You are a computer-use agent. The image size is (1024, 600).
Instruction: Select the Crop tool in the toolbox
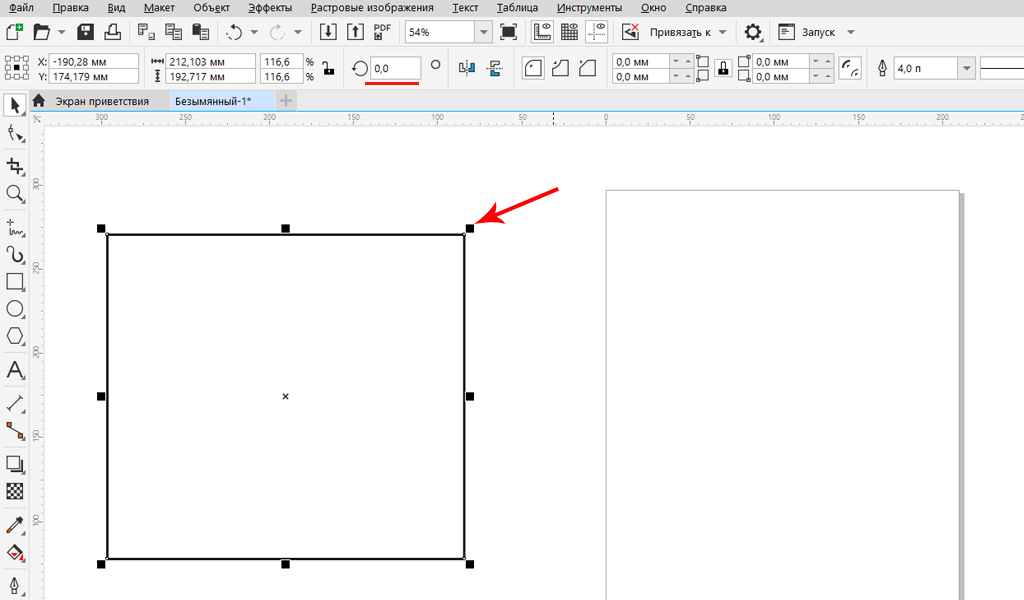(x=15, y=165)
